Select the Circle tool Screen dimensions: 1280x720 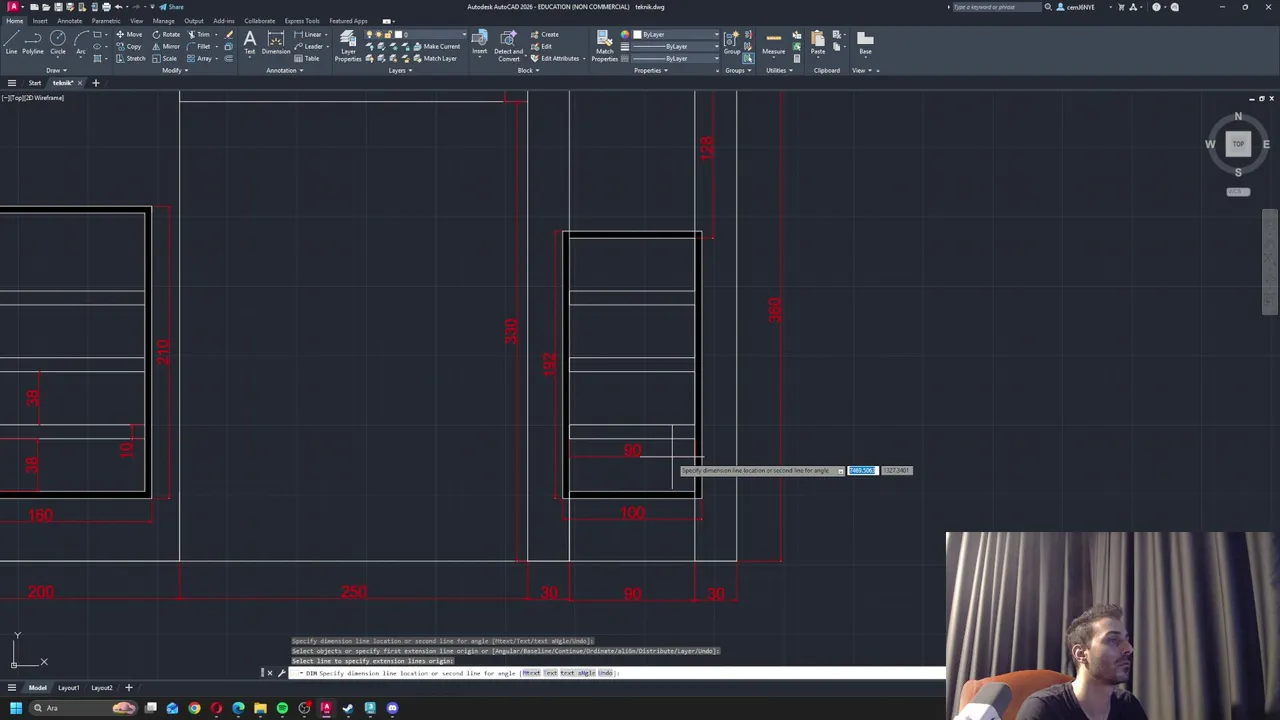[x=58, y=43]
